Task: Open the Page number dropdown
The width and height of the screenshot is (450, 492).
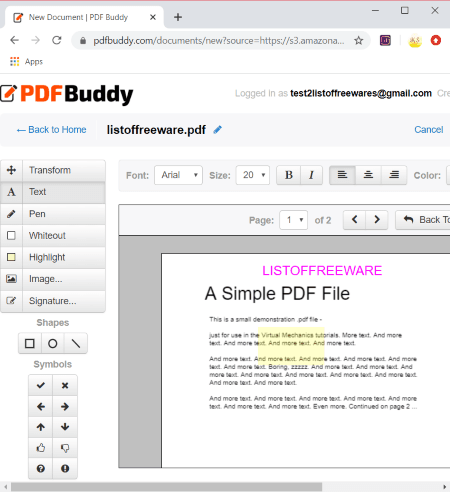Action: click(x=293, y=220)
